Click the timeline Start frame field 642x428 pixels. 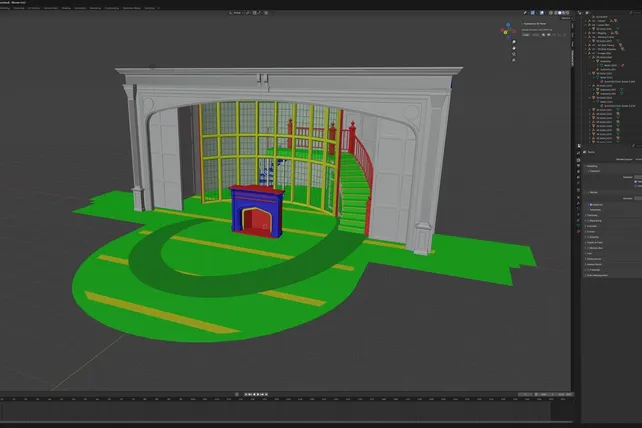[x=547, y=394]
